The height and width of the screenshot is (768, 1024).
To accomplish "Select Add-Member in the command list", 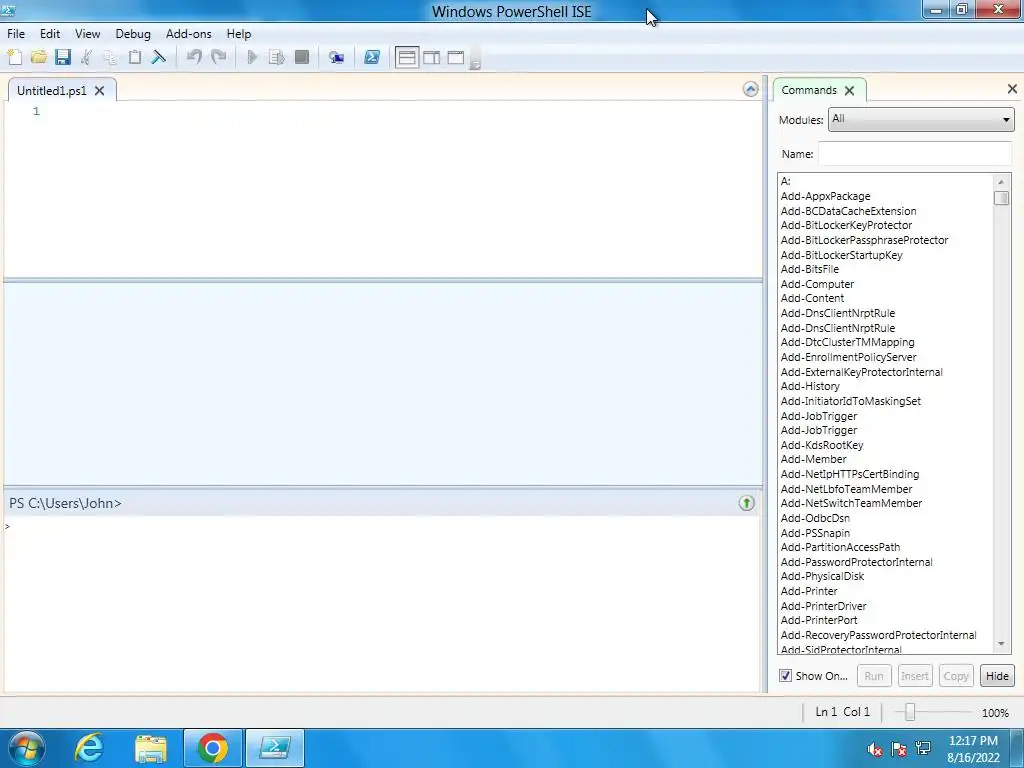I will 814,459.
